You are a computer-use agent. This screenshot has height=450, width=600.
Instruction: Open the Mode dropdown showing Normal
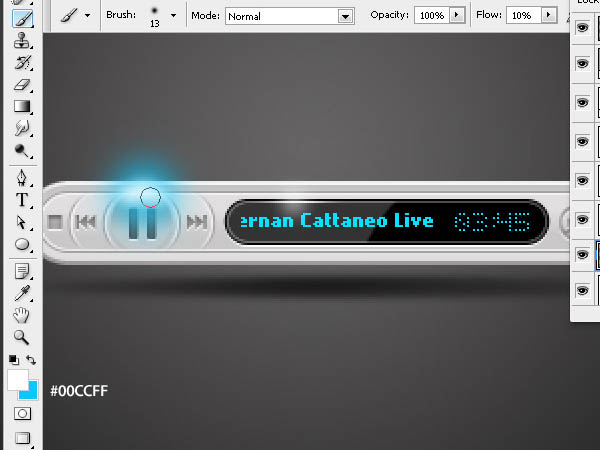click(290, 16)
